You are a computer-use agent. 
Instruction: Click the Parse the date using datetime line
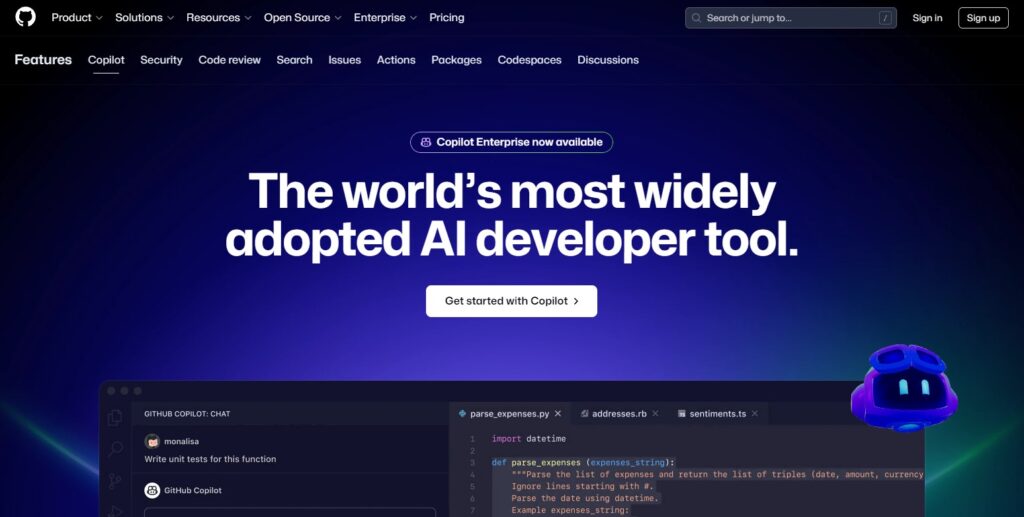pyautogui.click(x=586, y=498)
